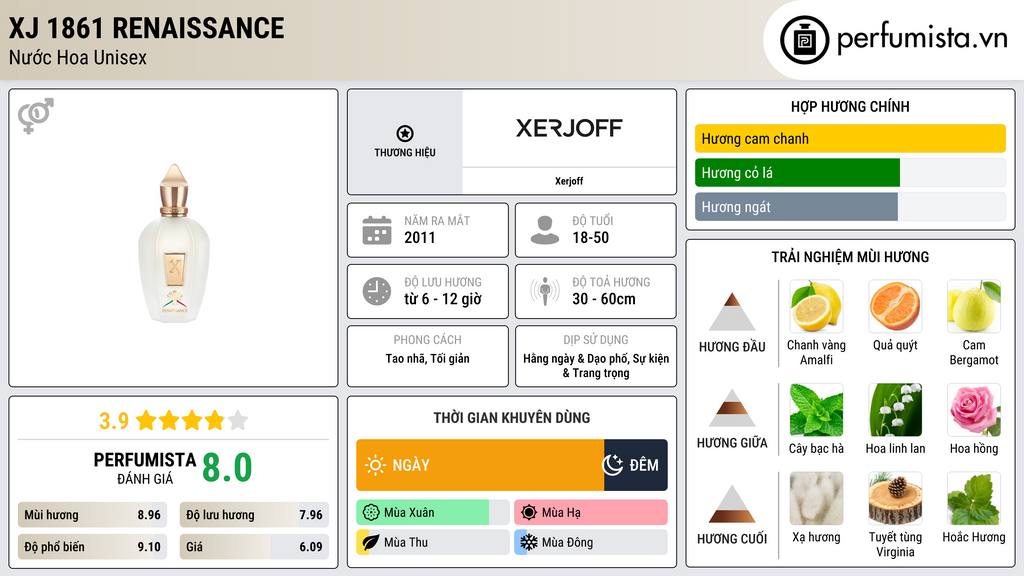The width and height of the screenshot is (1024, 576).
Task: Click the sillage projection icon
Action: click(545, 291)
